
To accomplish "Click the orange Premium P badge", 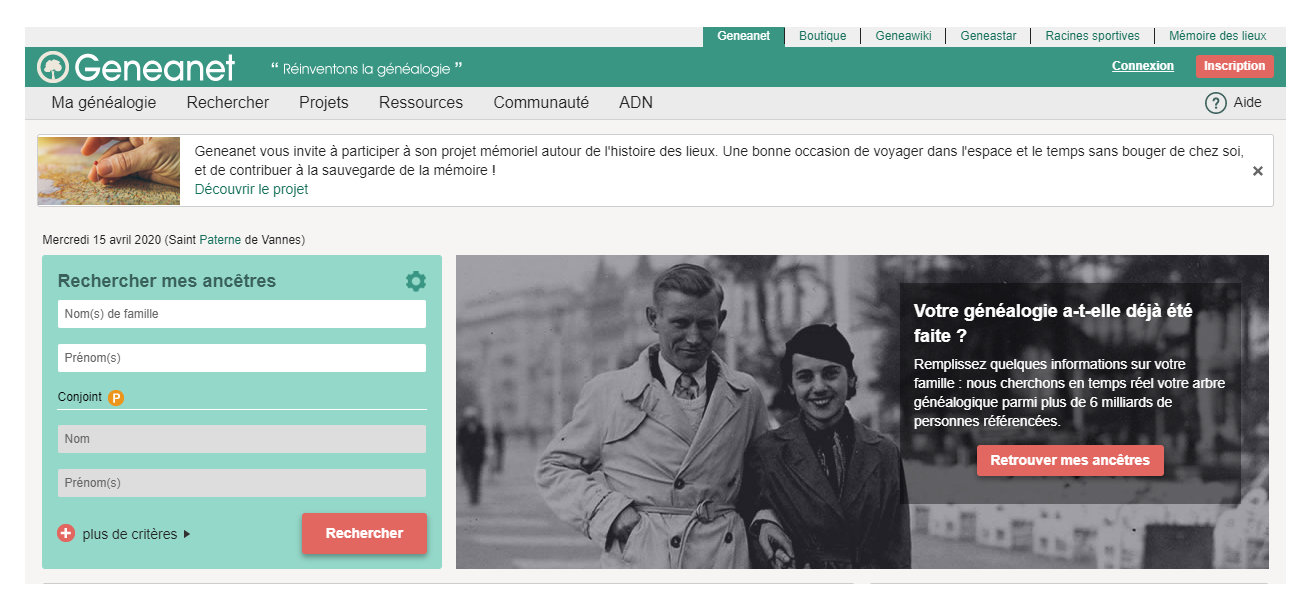I will [116, 398].
